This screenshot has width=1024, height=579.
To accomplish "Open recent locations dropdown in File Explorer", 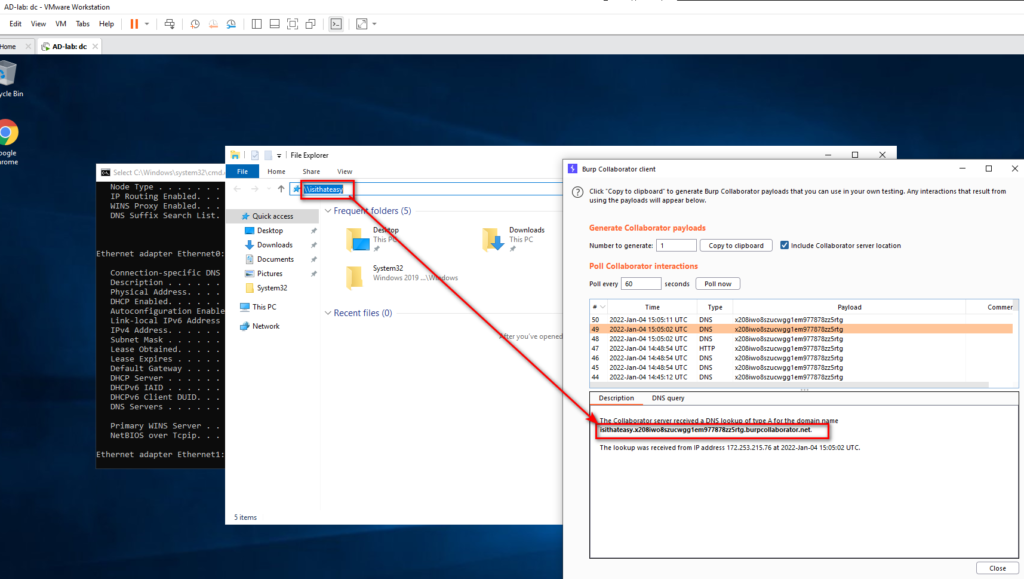I will [x=268, y=189].
